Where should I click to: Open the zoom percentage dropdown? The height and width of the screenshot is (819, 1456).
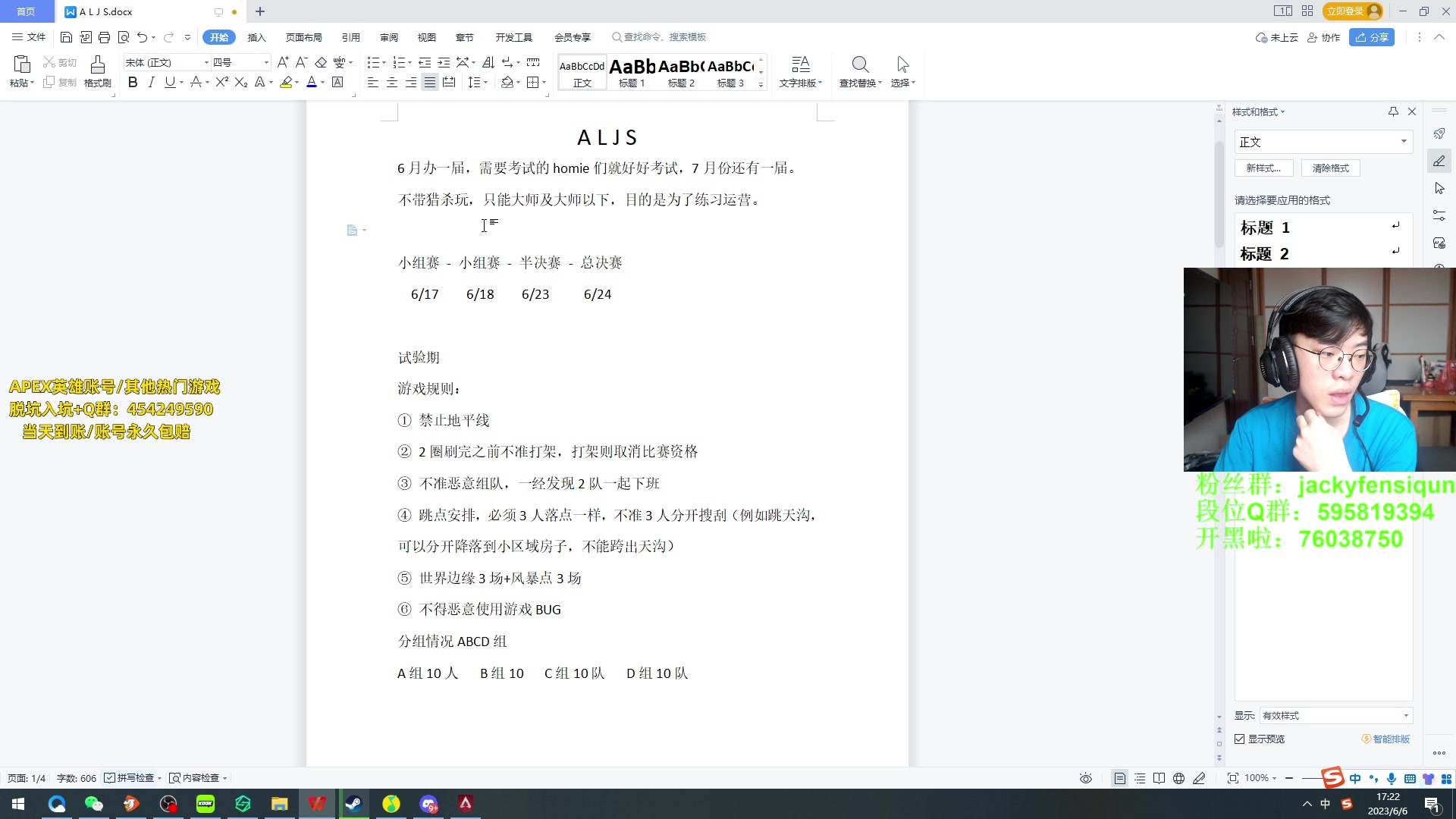point(1272,778)
